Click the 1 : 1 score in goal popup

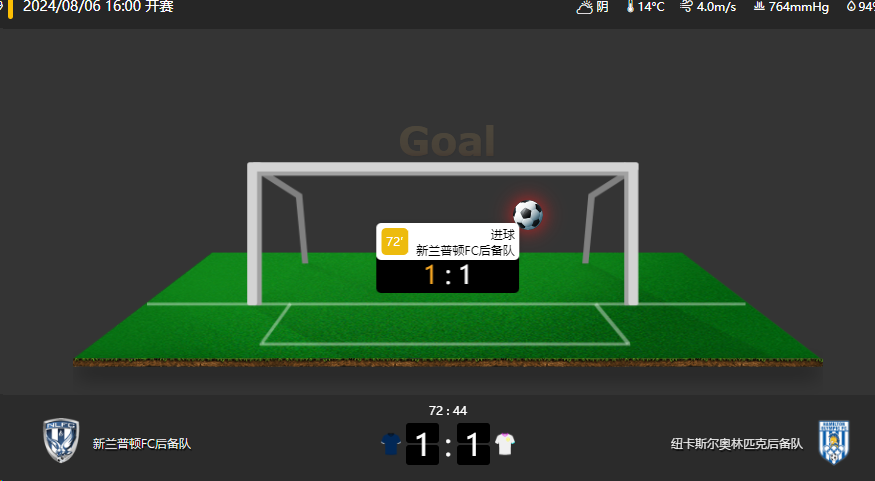coord(448,275)
